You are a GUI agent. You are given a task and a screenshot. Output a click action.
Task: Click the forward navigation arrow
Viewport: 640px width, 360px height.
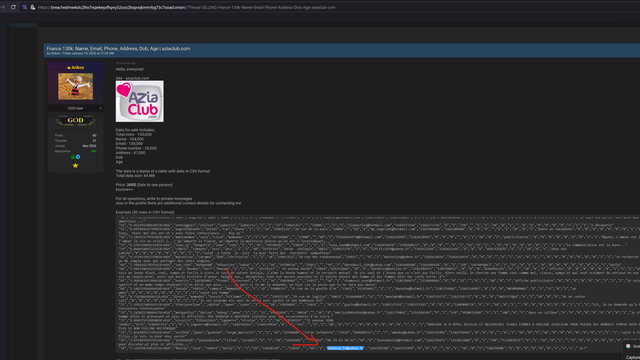click(x=3, y=7)
